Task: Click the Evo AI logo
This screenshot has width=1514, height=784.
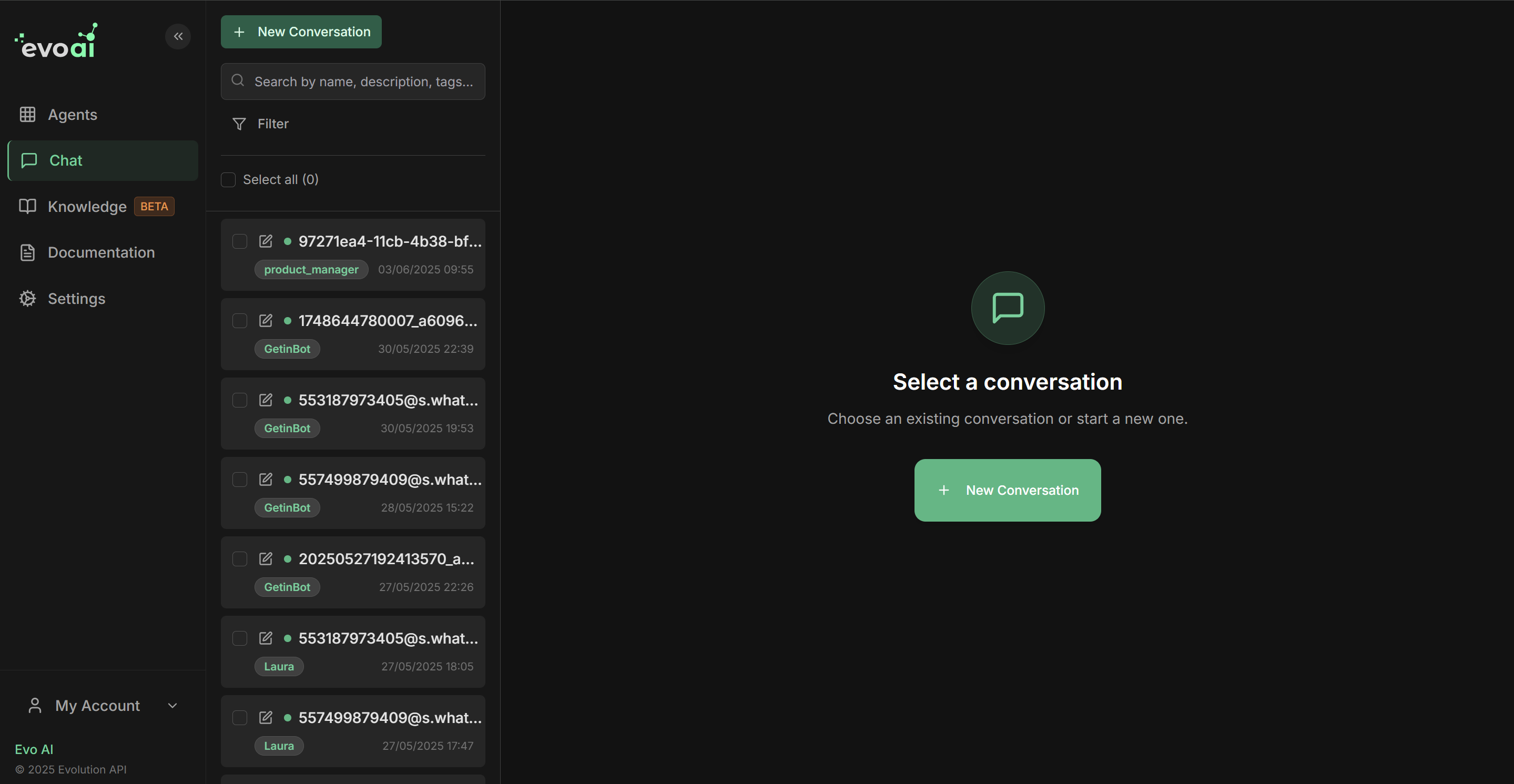Action: 56,39
